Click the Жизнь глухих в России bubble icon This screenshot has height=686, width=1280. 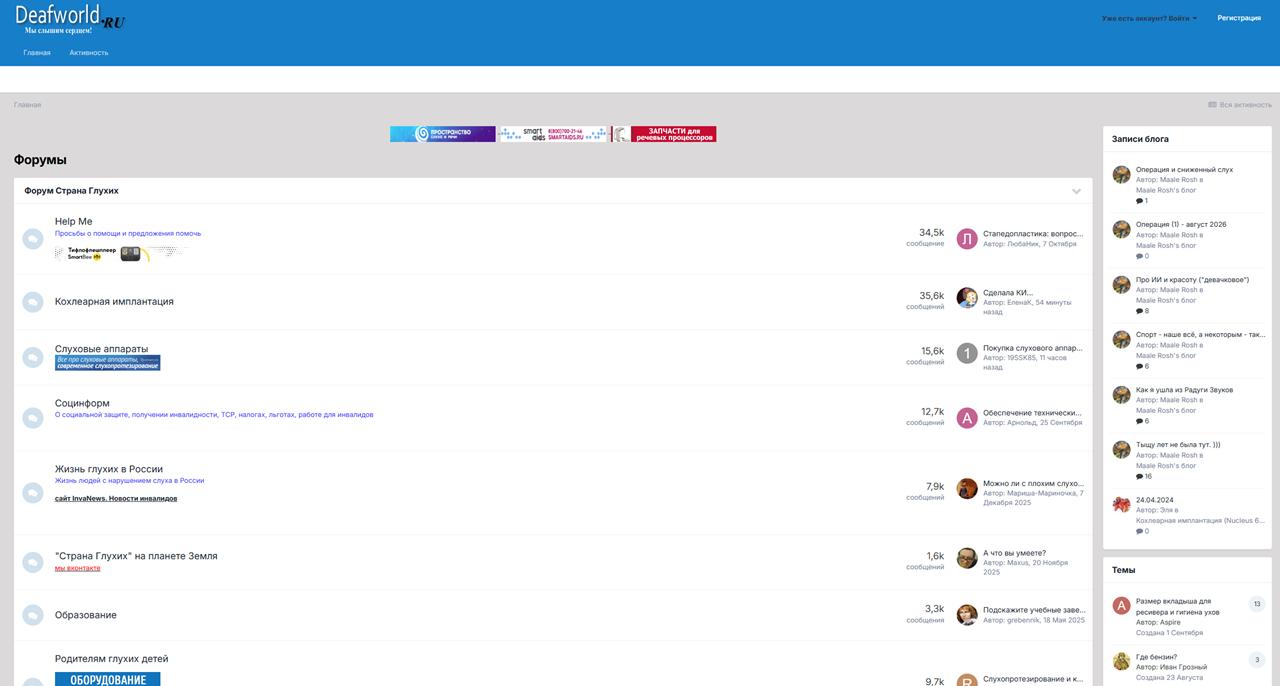coord(33,492)
